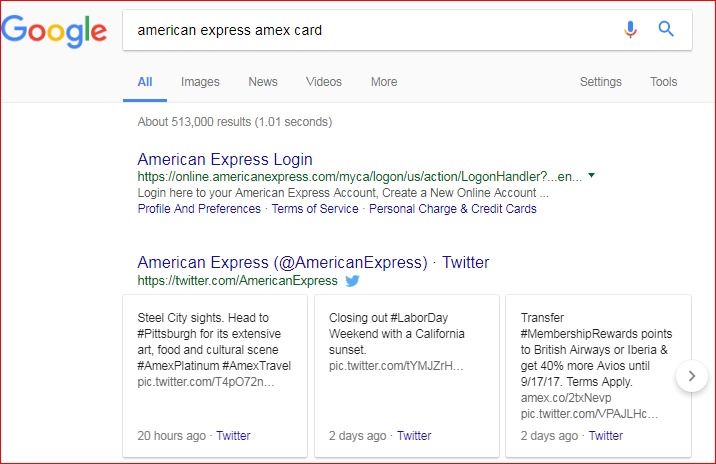Click the online.americanexpress.com green URL
This screenshot has width=716, height=464.
(x=360, y=177)
